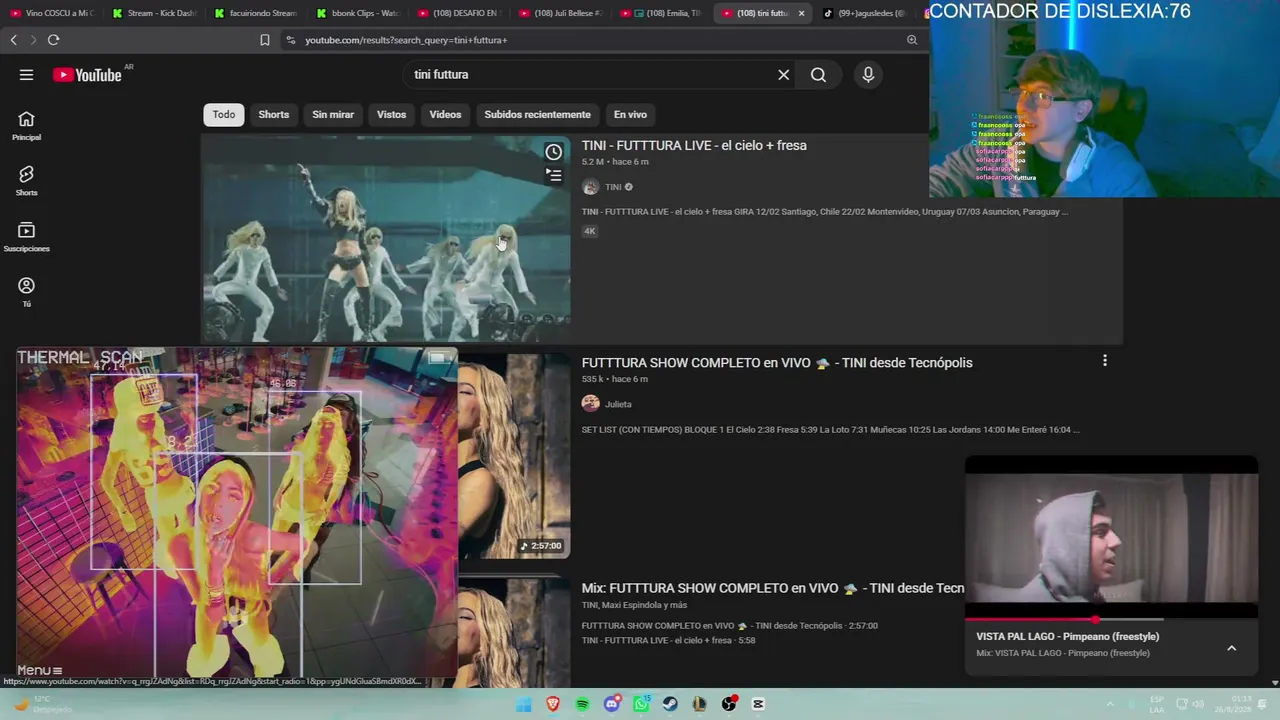Open the site settings icon beside URL
Viewport: 1280px width, 720px height.
(291, 40)
